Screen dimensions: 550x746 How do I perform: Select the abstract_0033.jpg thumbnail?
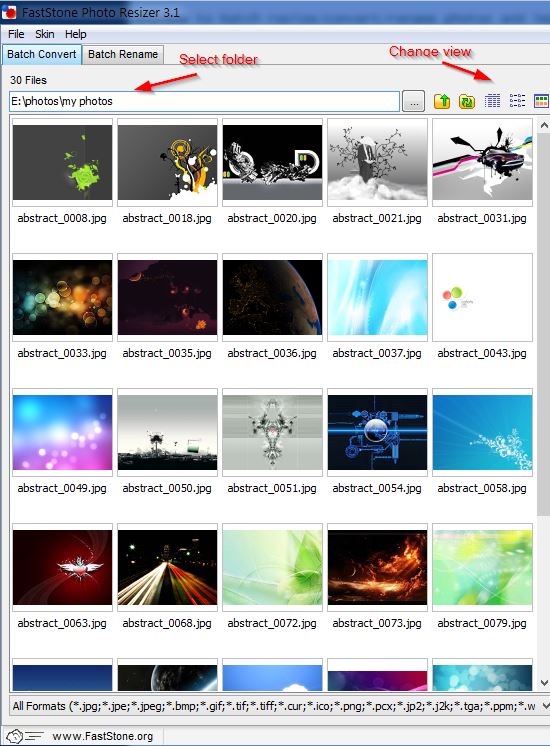pyautogui.click(x=62, y=297)
